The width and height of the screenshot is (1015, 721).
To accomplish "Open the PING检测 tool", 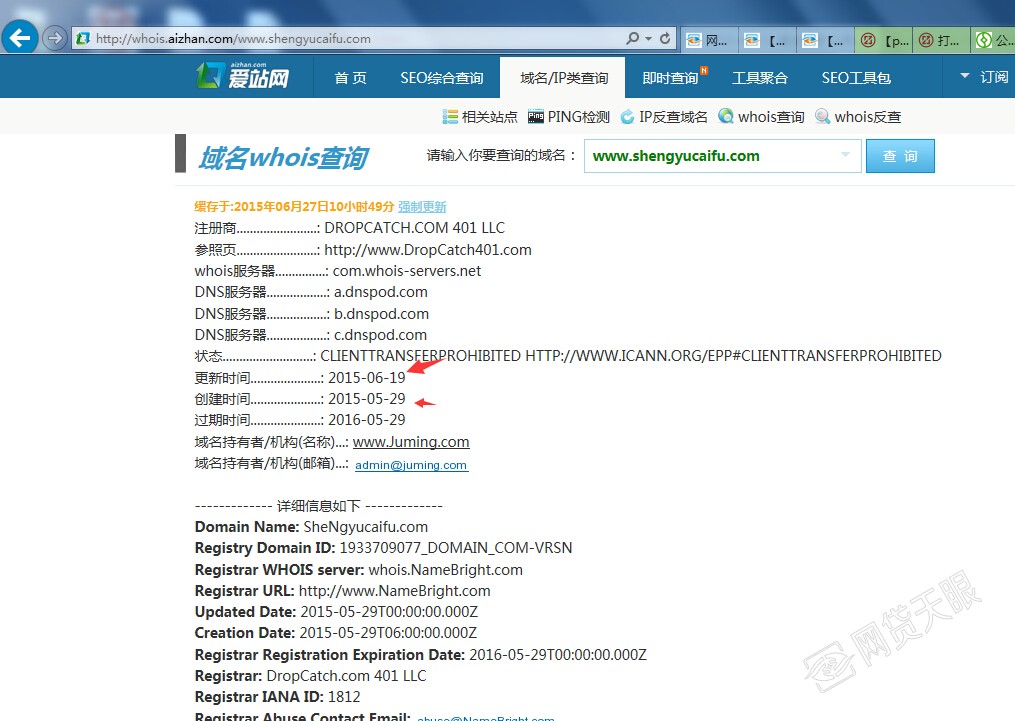I will coord(568,117).
